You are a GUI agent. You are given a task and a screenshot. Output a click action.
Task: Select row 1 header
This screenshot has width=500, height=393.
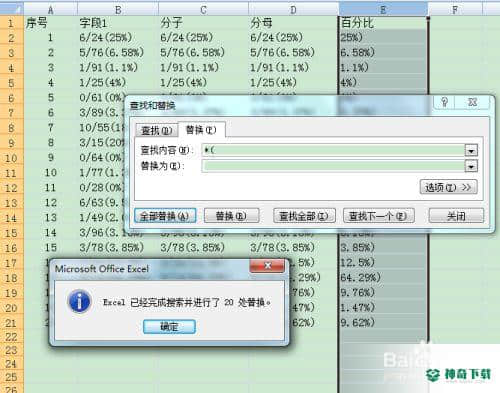click(x=12, y=23)
